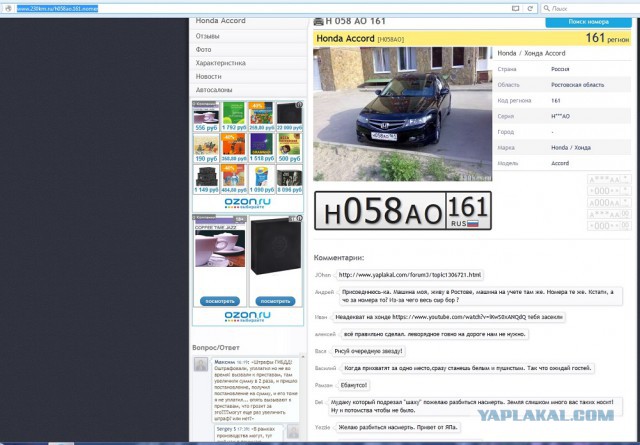Click the Вопрос/Ответ heading

click(x=216, y=347)
